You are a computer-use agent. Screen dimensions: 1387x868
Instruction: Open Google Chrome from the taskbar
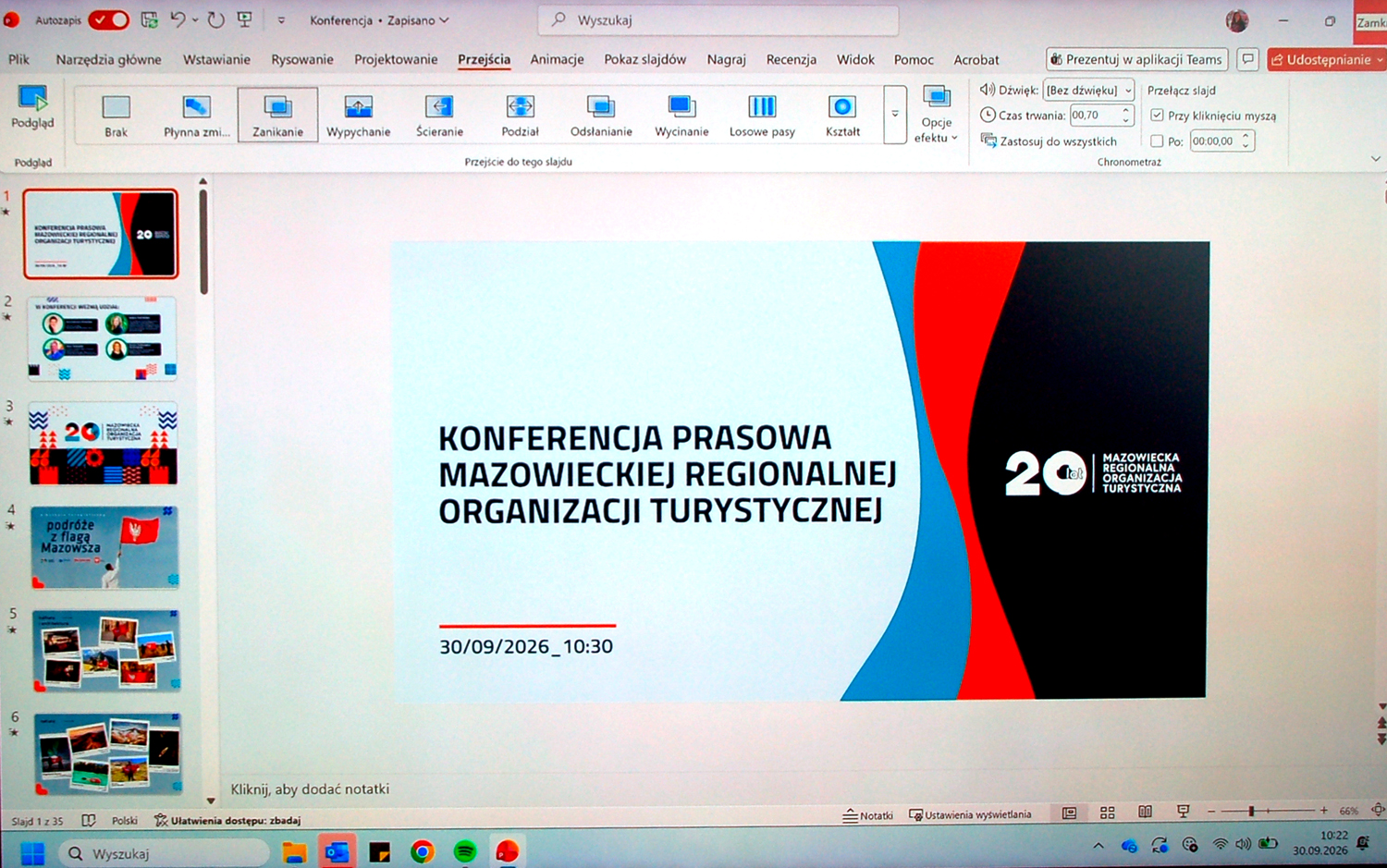[423, 851]
